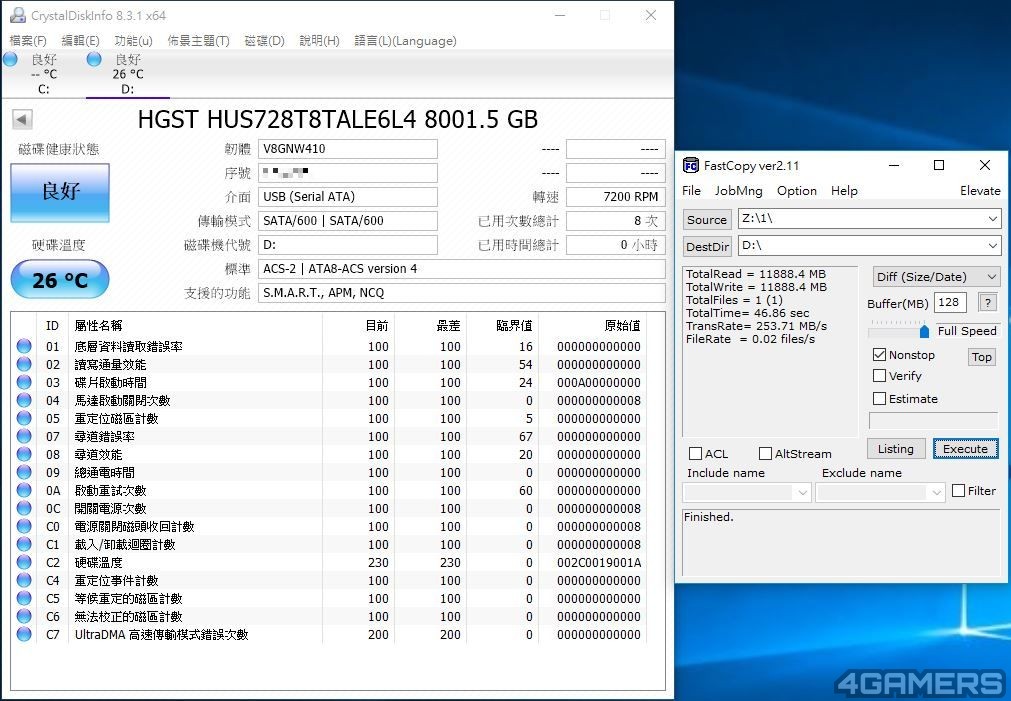The height and width of the screenshot is (701, 1011).
Task: Open the 檔案(F) menu in CrystalDiskInfo
Action: click(28, 41)
